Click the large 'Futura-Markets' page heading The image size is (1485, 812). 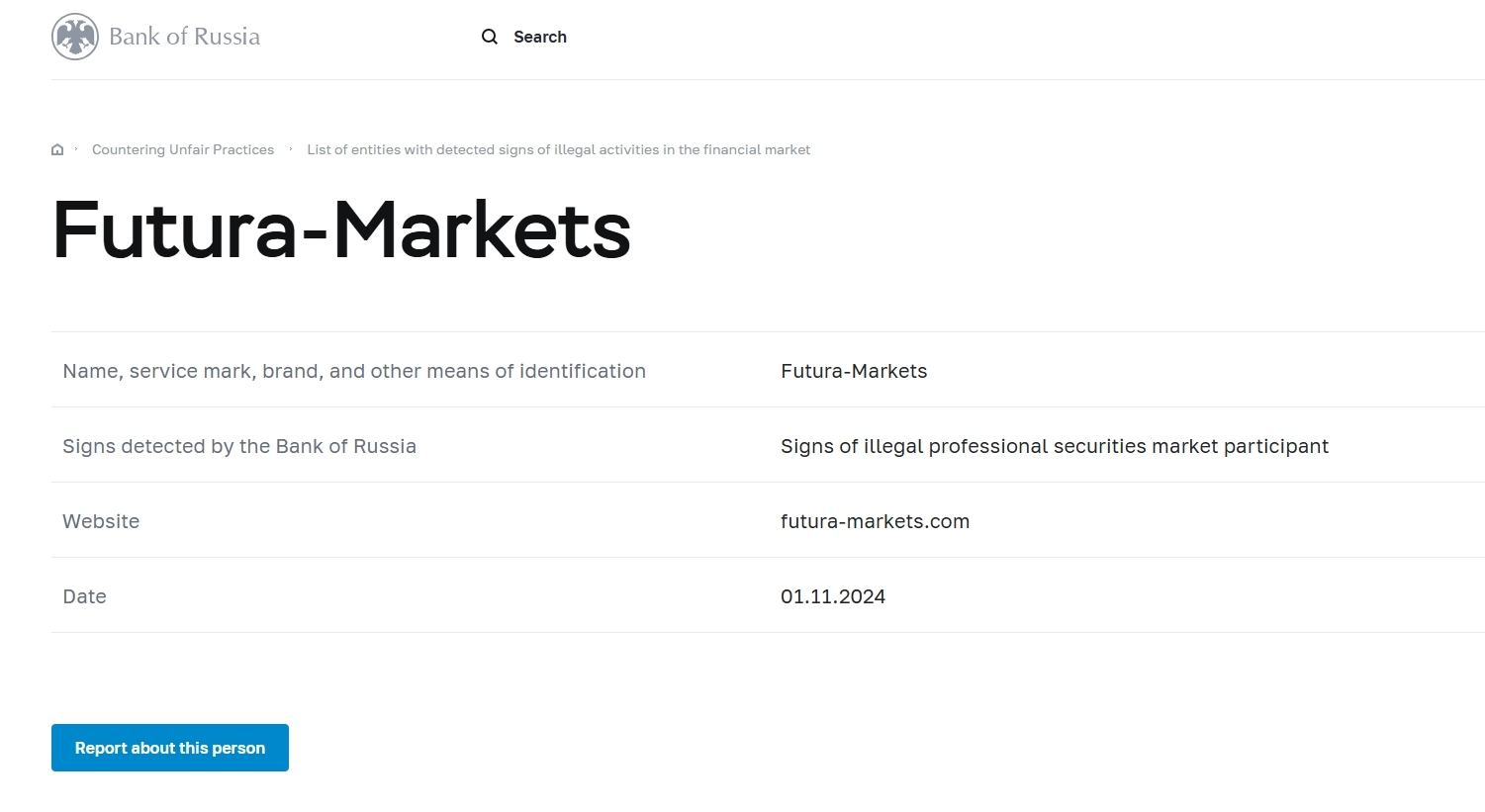click(x=341, y=230)
